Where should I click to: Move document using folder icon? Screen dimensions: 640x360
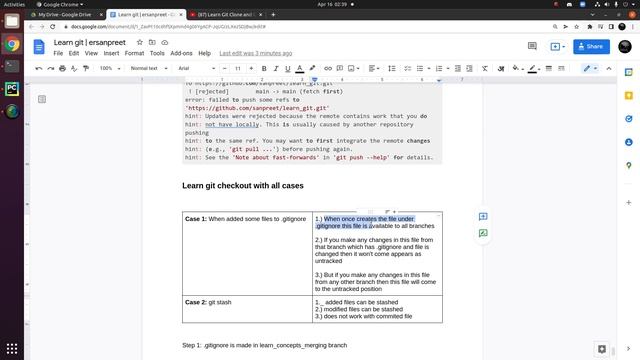click(152, 42)
